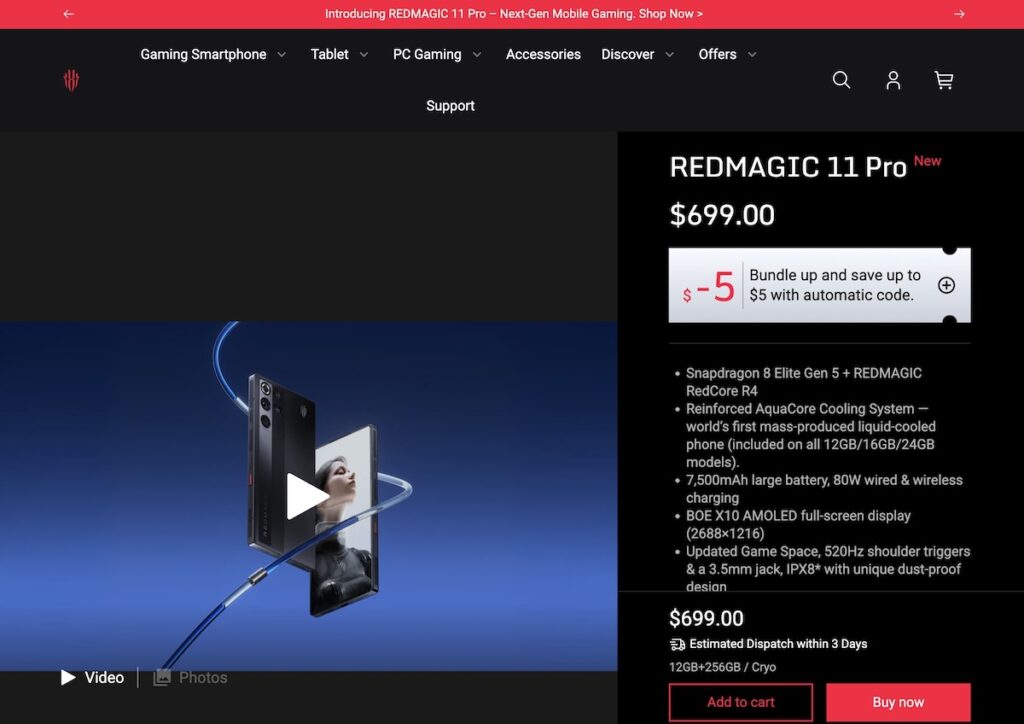The height and width of the screenshot is (724, 1024).
Task: Click the Add to cart button
Action: [740, 702]
